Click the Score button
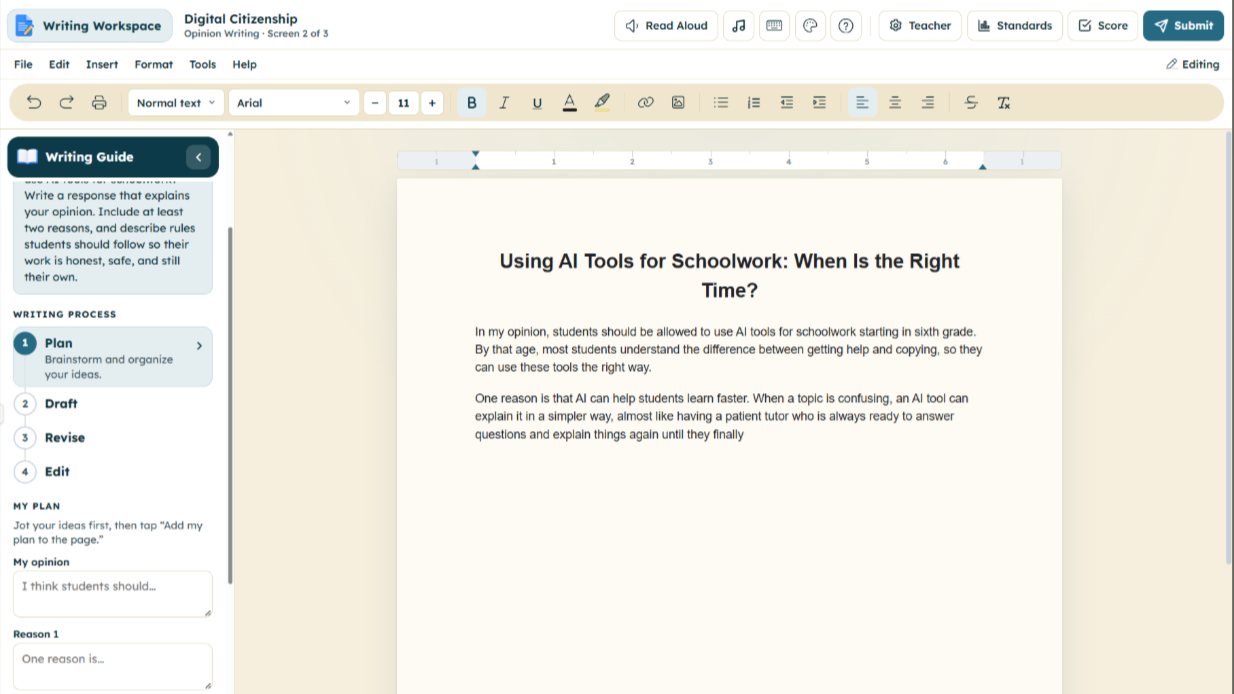The image size is (1234, 694). (1103, 26)
